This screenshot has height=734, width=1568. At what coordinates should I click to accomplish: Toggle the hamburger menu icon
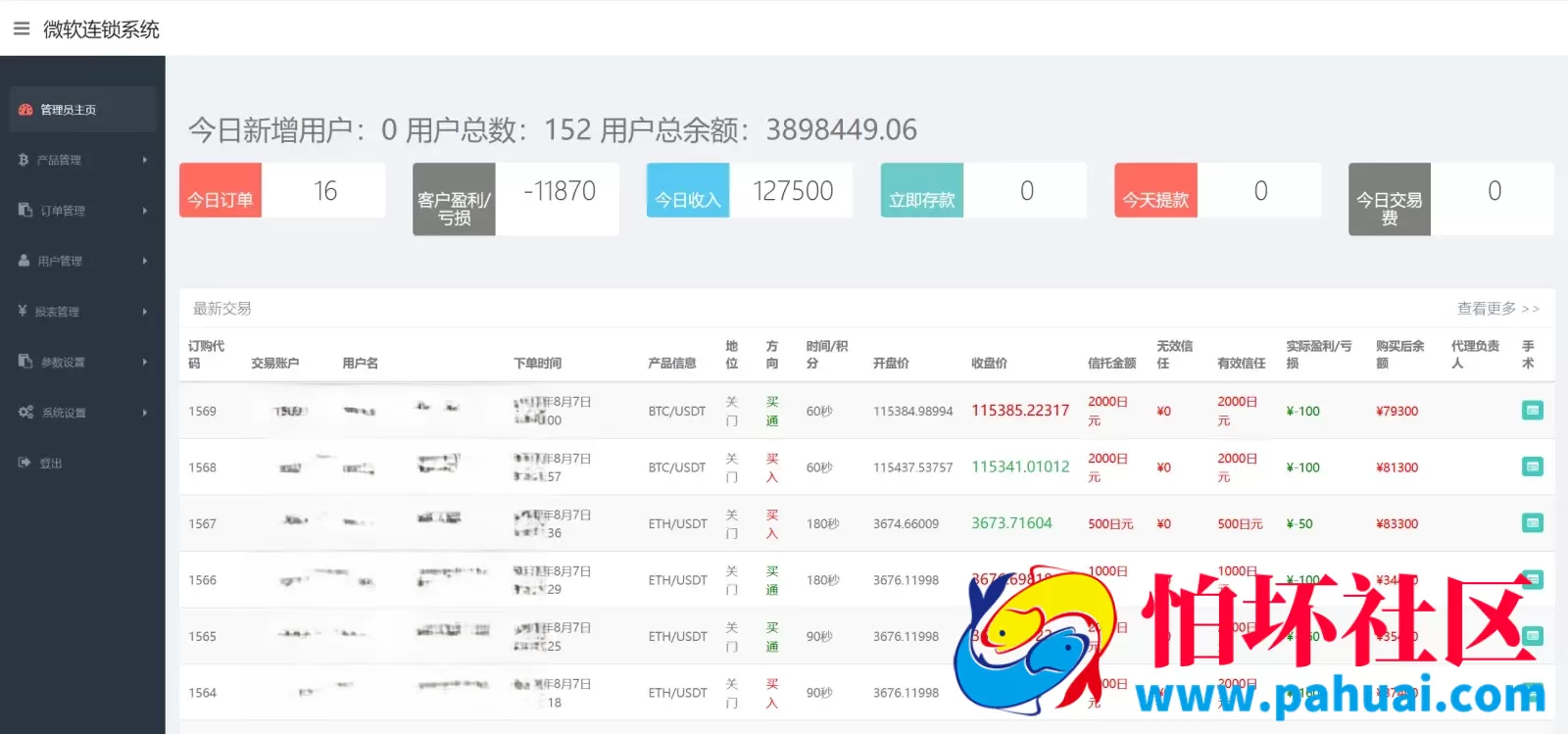pos(22,28)
